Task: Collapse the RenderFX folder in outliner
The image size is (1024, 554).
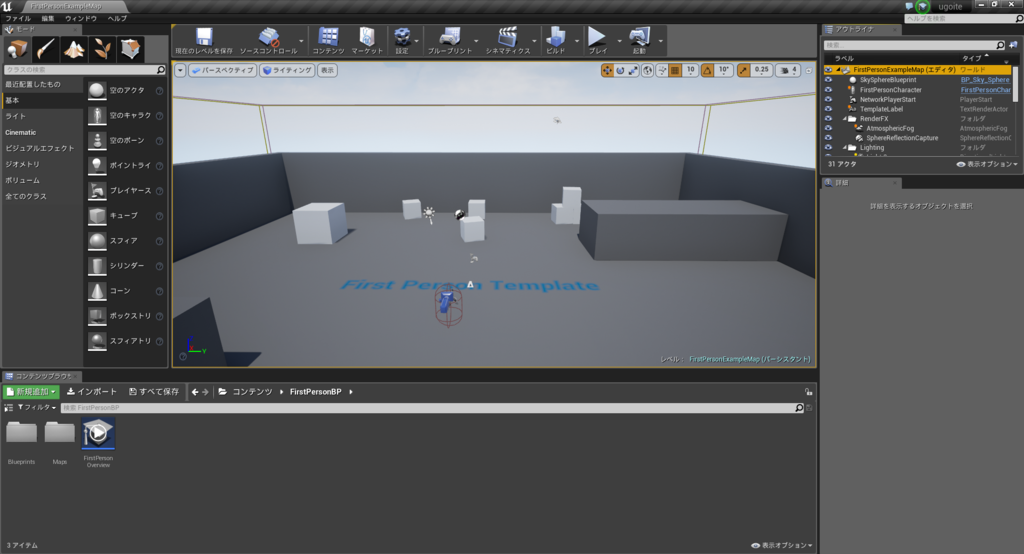Action: 844,119
